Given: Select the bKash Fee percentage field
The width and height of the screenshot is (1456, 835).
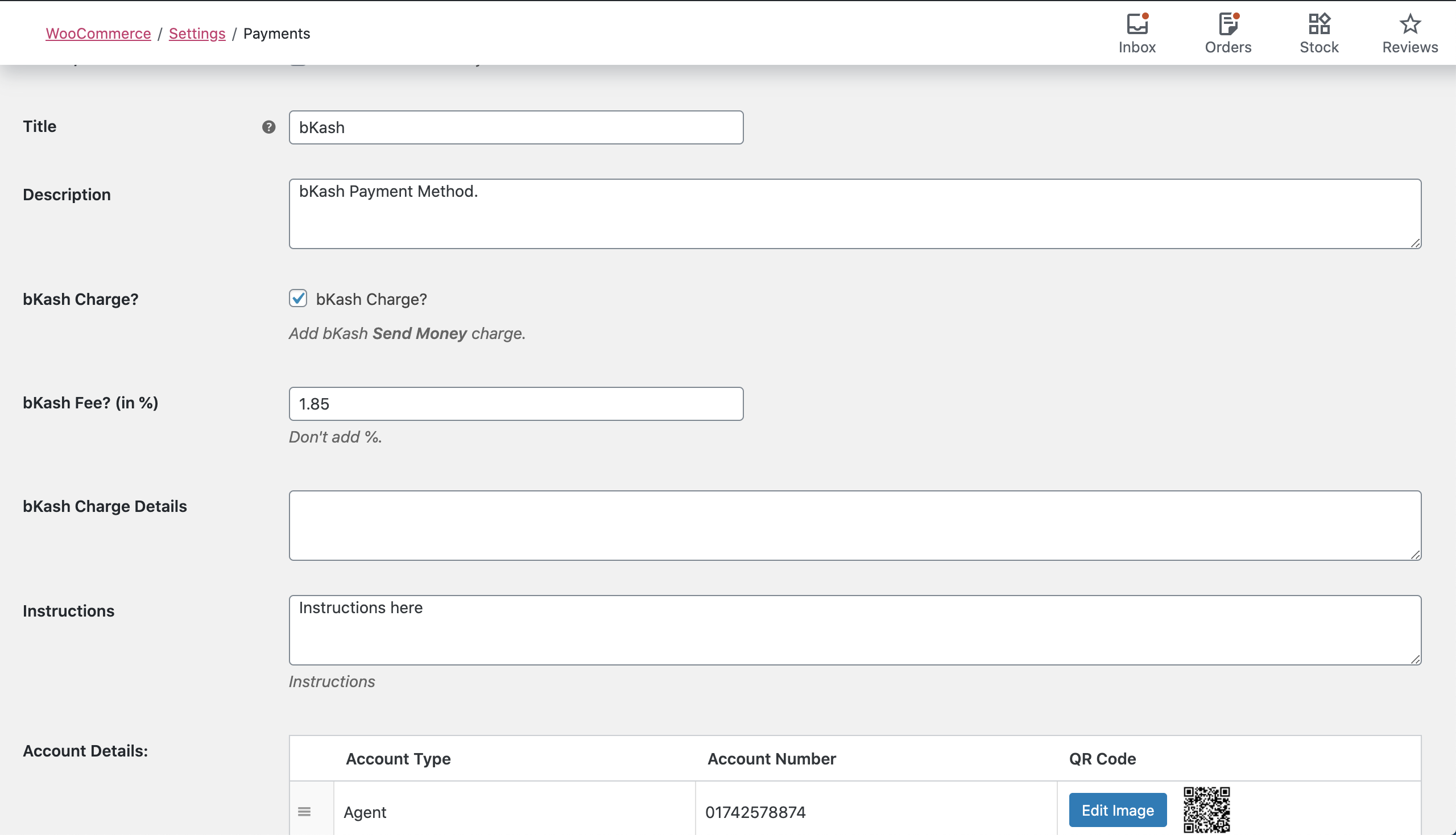Looking at the screenshot, I should coord(515,404).
